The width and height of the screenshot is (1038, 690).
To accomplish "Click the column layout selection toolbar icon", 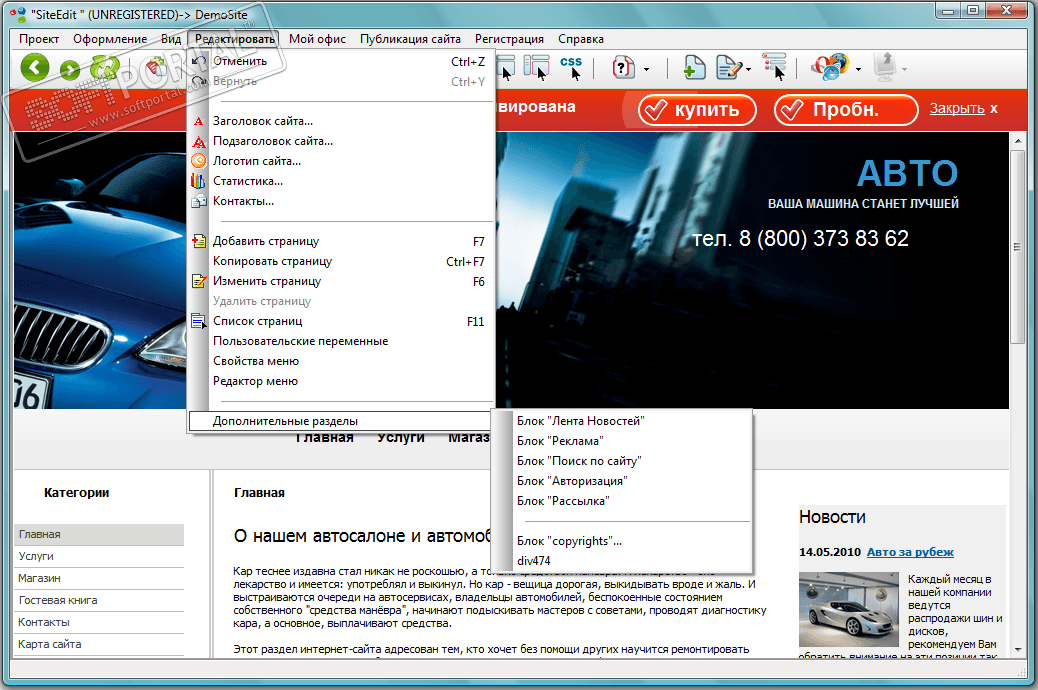I will [537, 68].
